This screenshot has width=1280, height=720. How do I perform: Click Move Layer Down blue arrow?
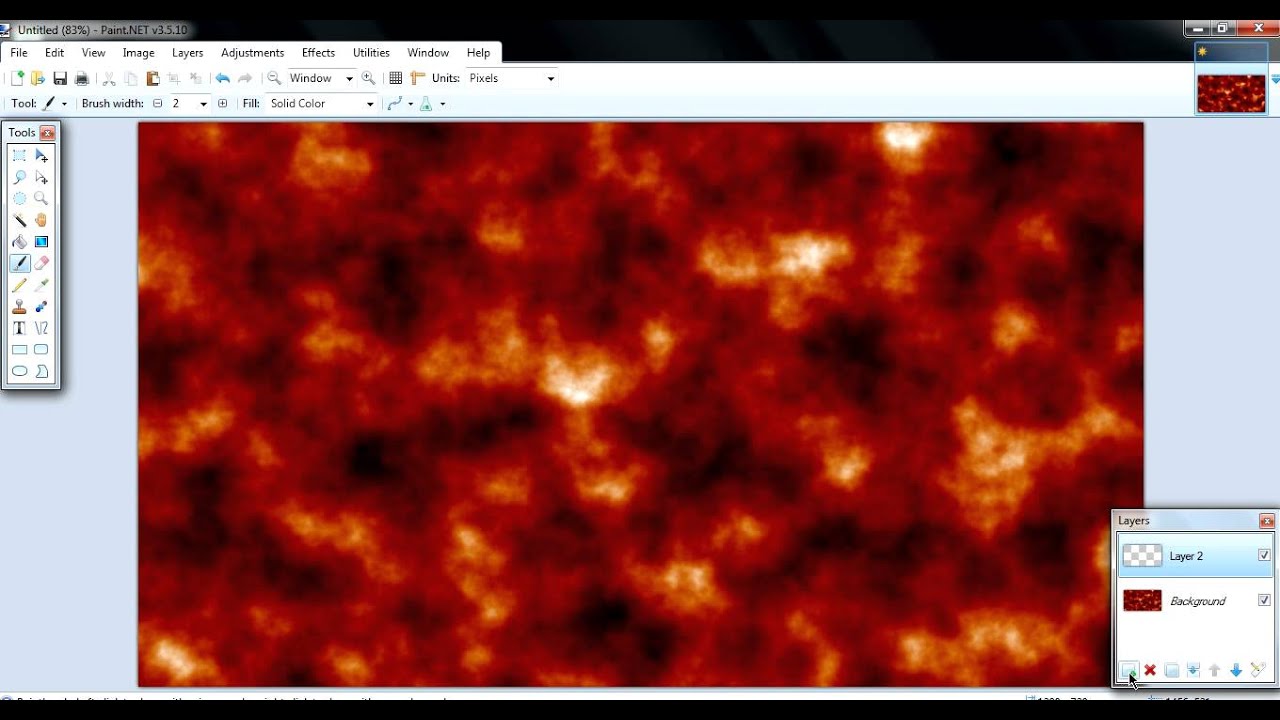click(x=1236, y=670)
